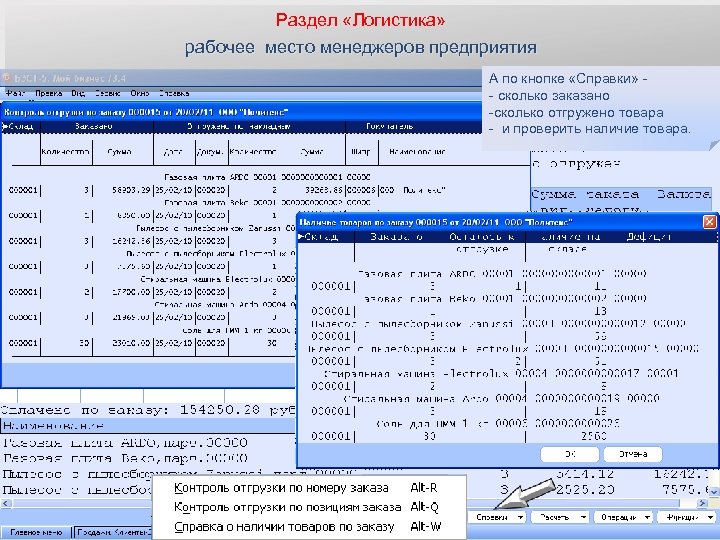
Task: Open the Вид menu
Action: point(78,93)
